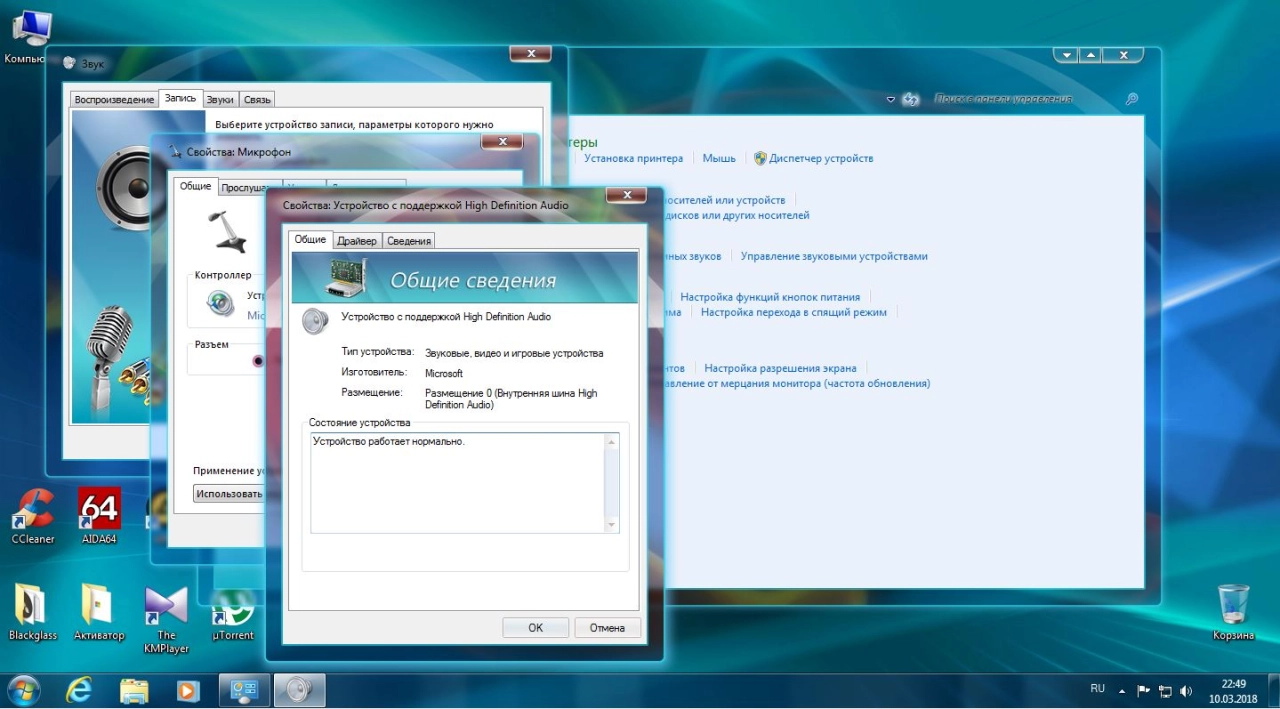This screenshot has width=1280, height=709.
Task: Select the Общие tab of HD Audio properties
Action: click(x=310, y=240)
